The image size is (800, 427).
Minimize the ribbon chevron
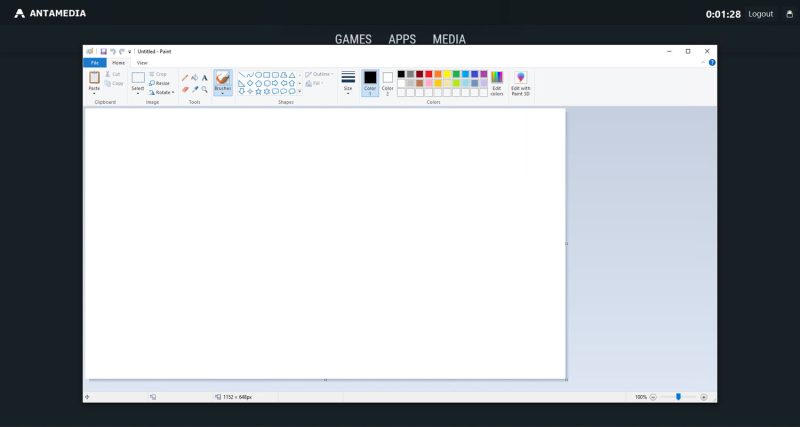point(703,62)
